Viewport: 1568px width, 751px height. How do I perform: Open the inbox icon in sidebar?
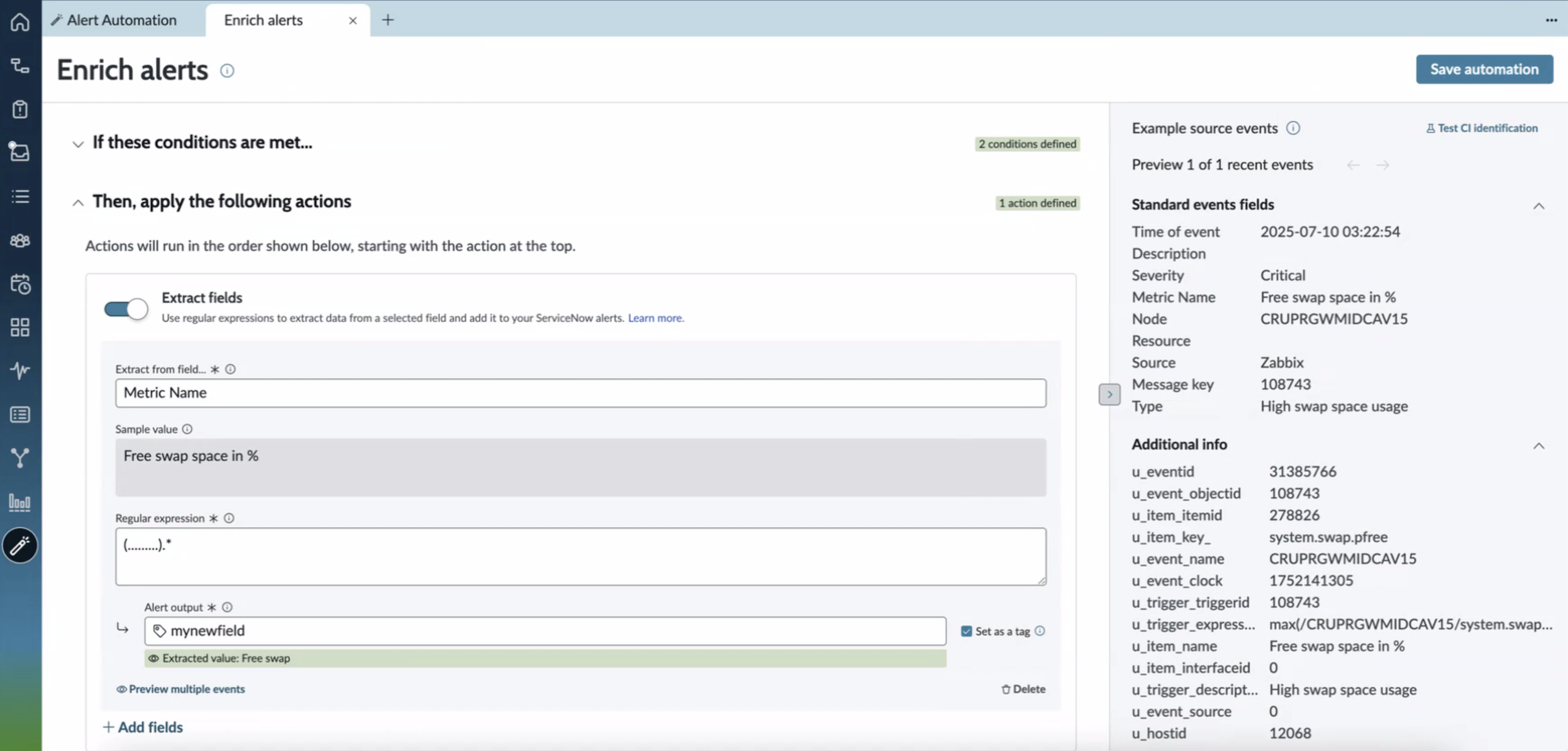pos(20,152)
